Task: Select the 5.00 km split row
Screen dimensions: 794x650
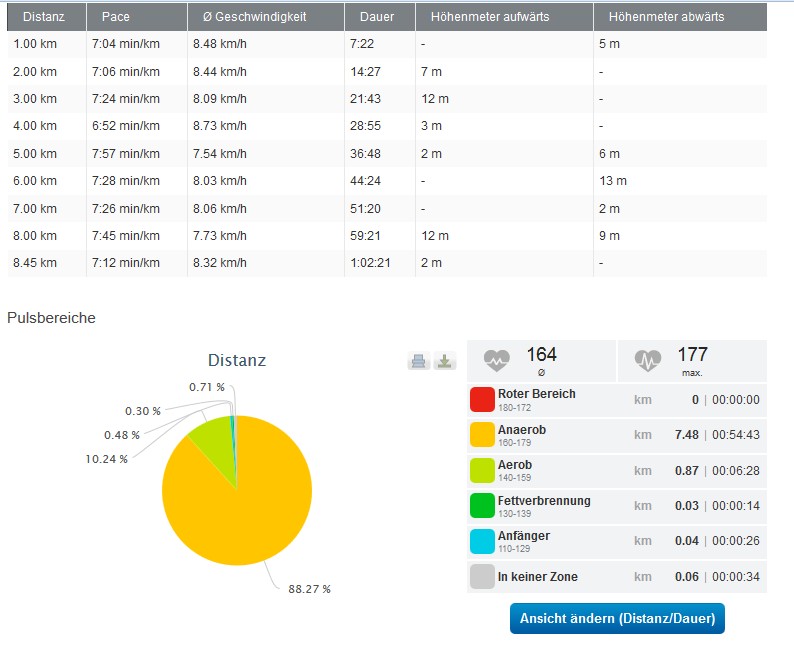Action: 386,154
